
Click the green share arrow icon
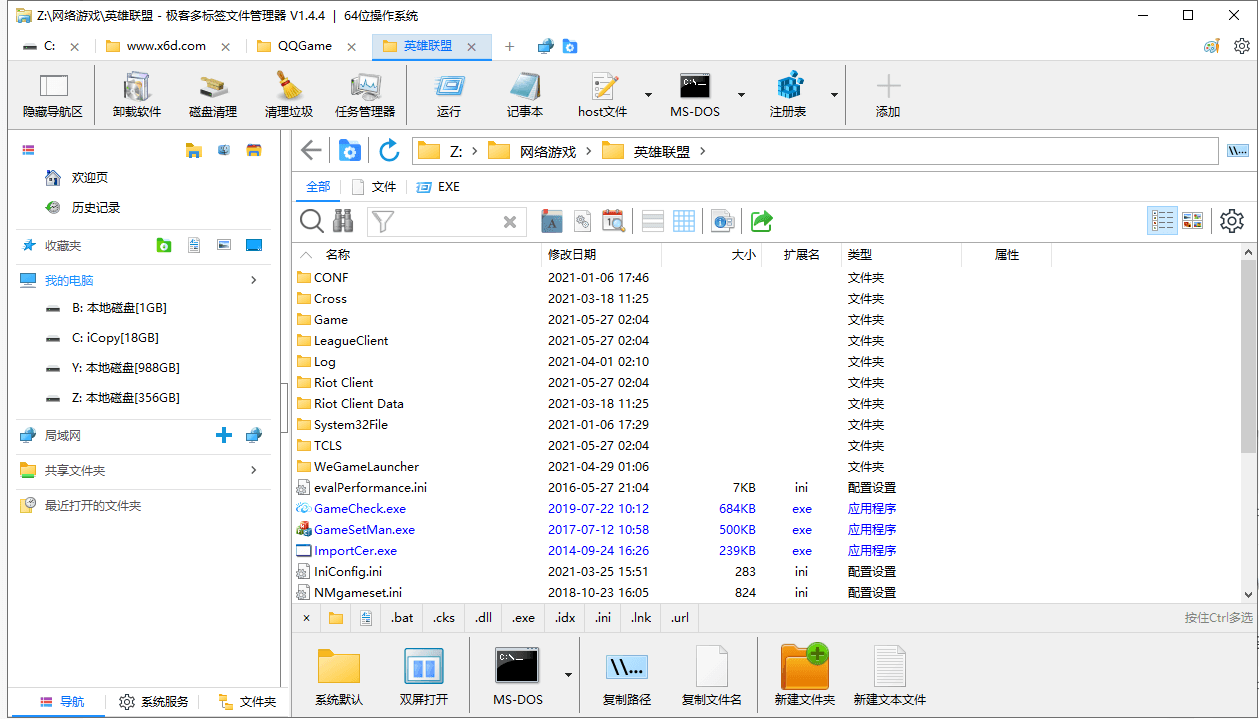(762, 221)
